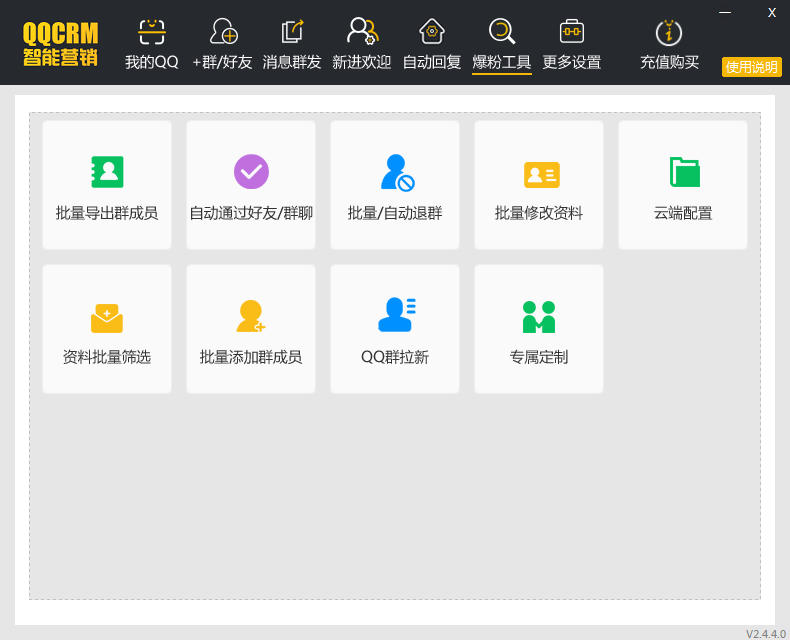The width and height of the screenshot is (790, 640).
Task: Minimize the QQCRM window
Action: pos(725,12)
